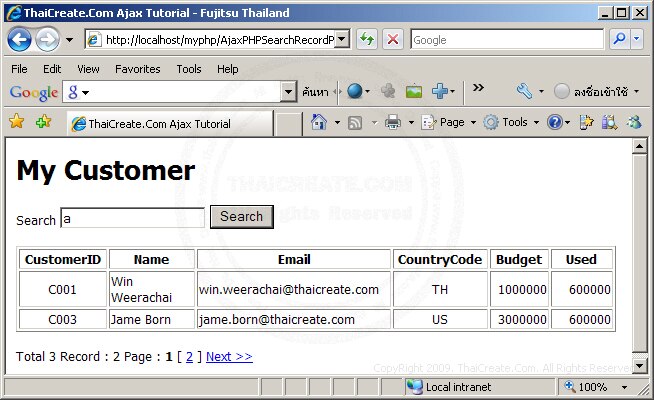Click the vertical scrollbar up arrow

639,146
